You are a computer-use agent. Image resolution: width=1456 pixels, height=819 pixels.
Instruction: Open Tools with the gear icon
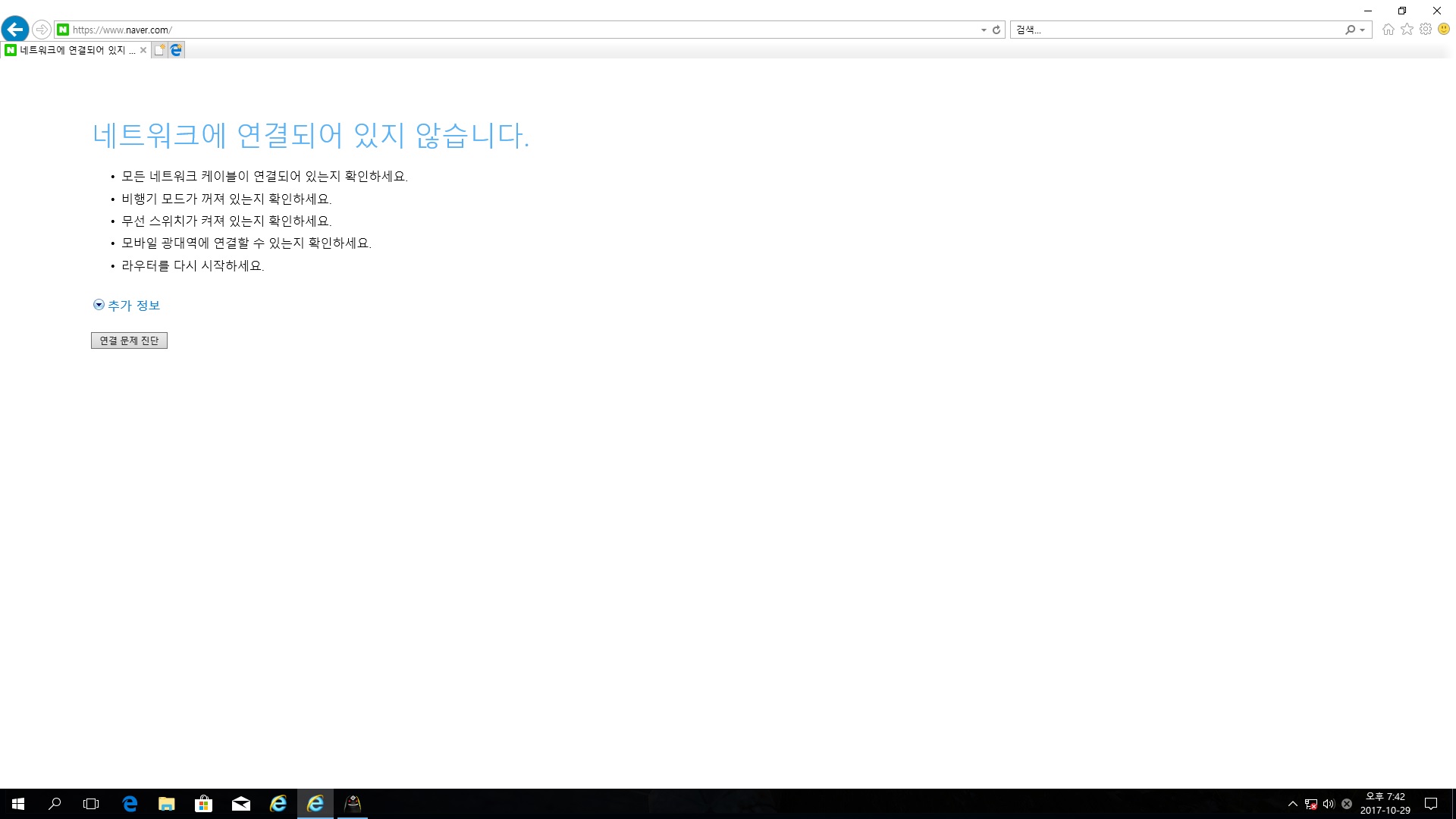1426,30
